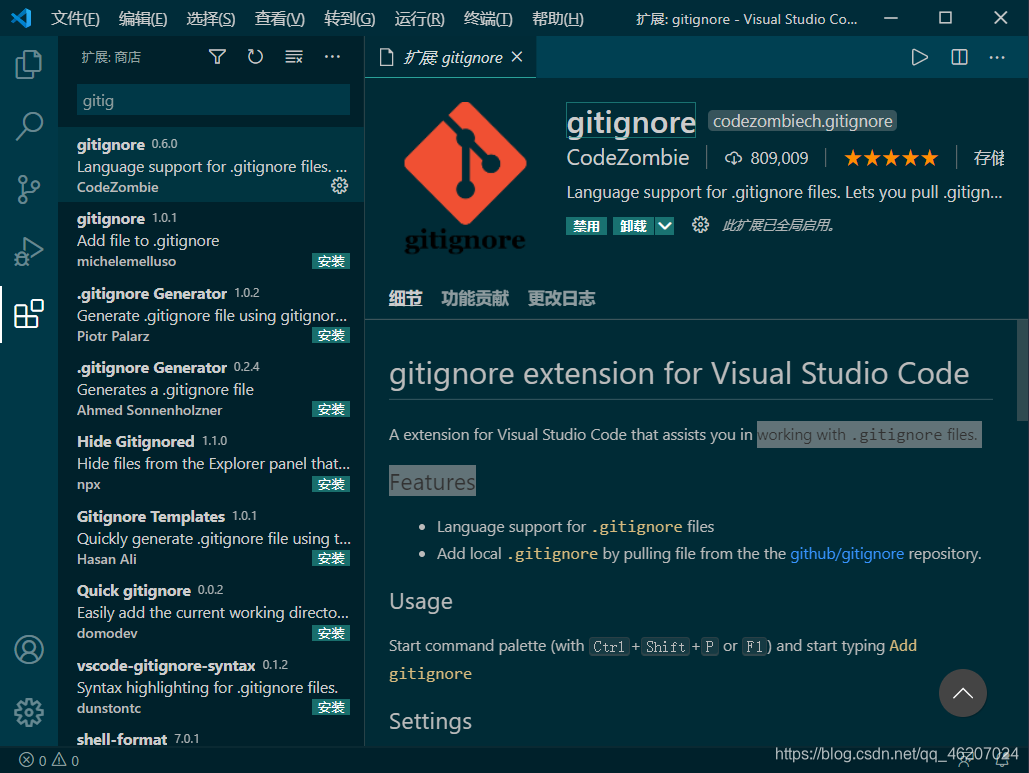Open the uninstall dropdown arrow

665,226
